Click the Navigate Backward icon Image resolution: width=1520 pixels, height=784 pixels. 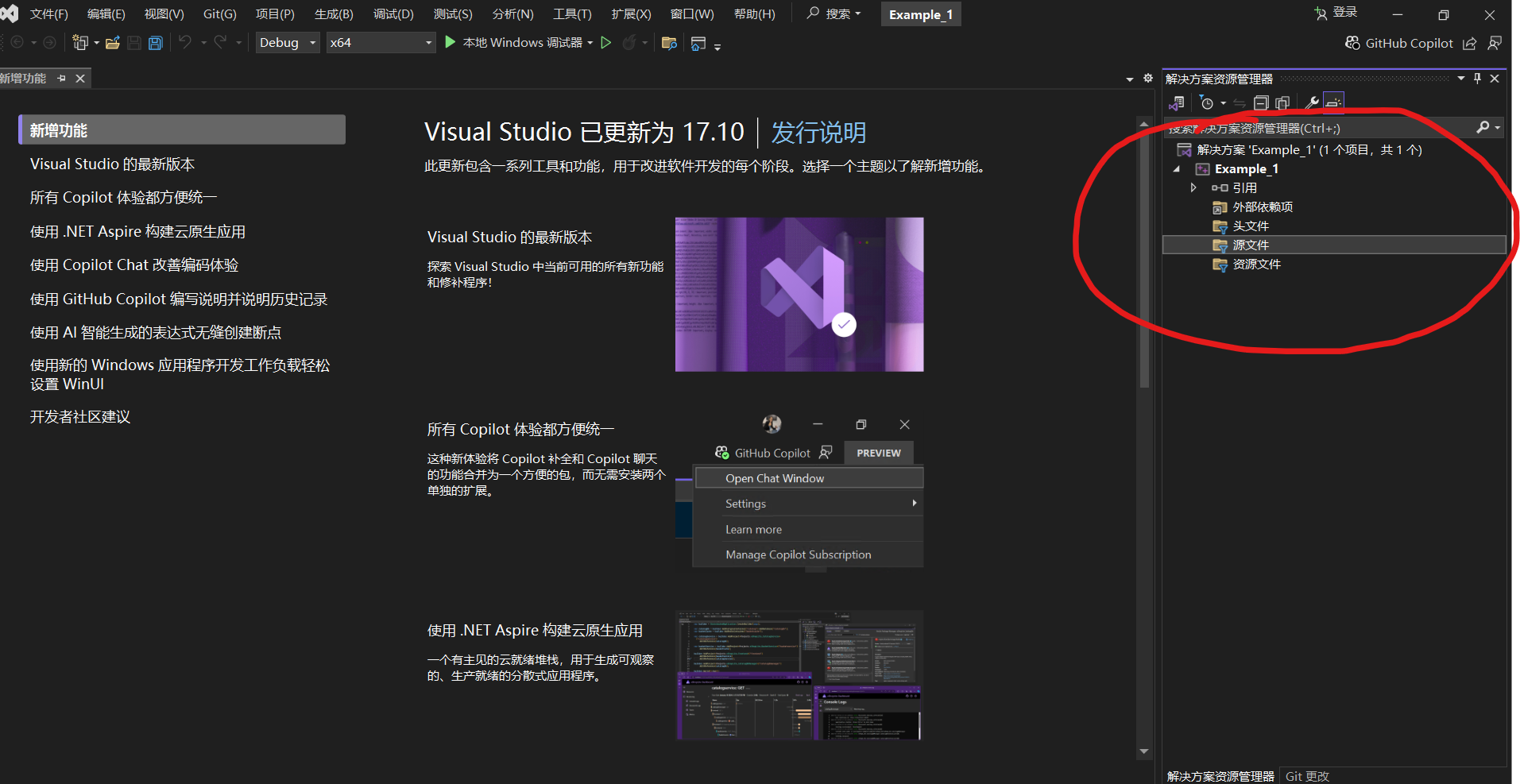[x=17, y=43]
